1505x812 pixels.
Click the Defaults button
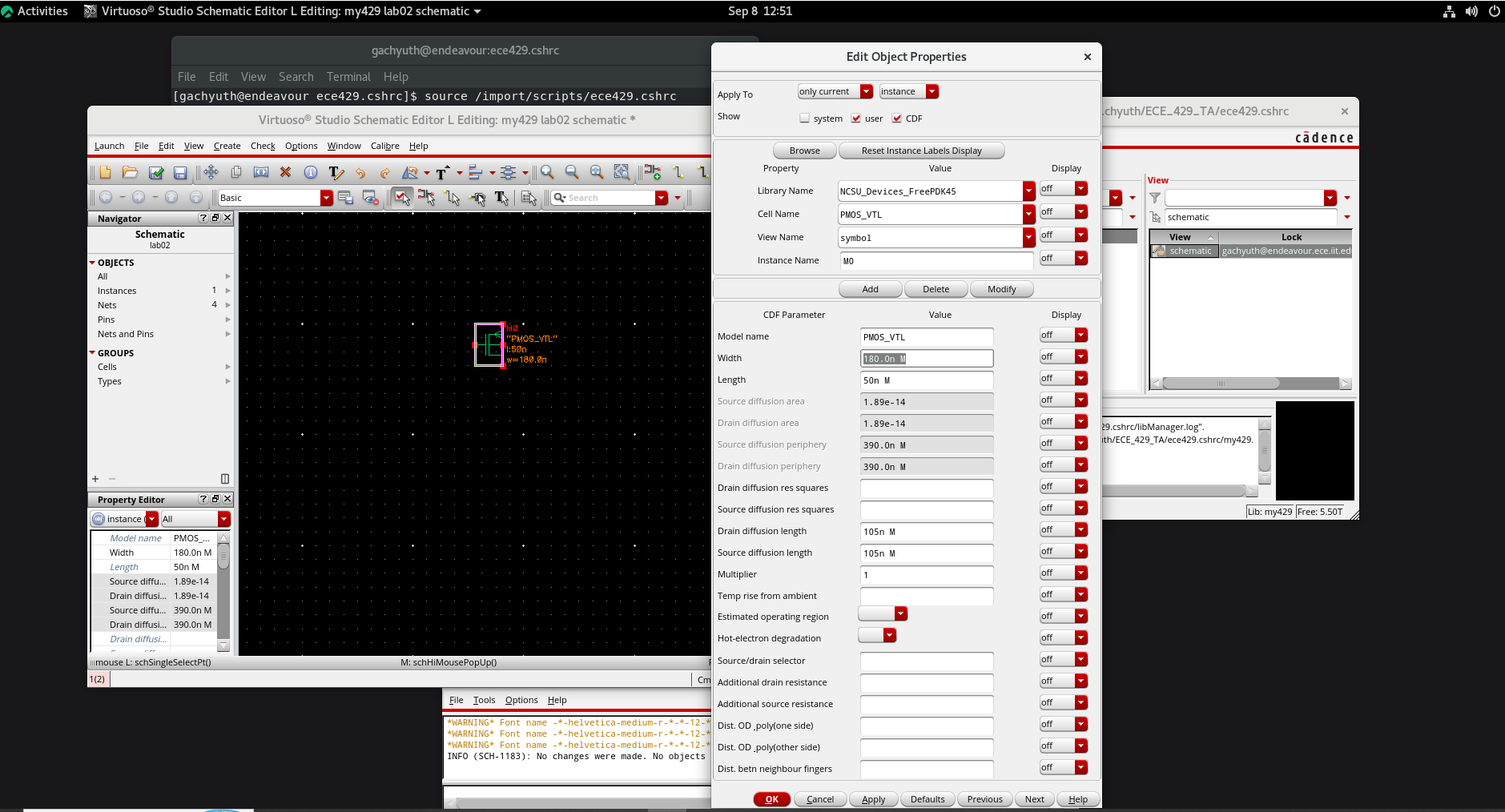coord(928,799)
